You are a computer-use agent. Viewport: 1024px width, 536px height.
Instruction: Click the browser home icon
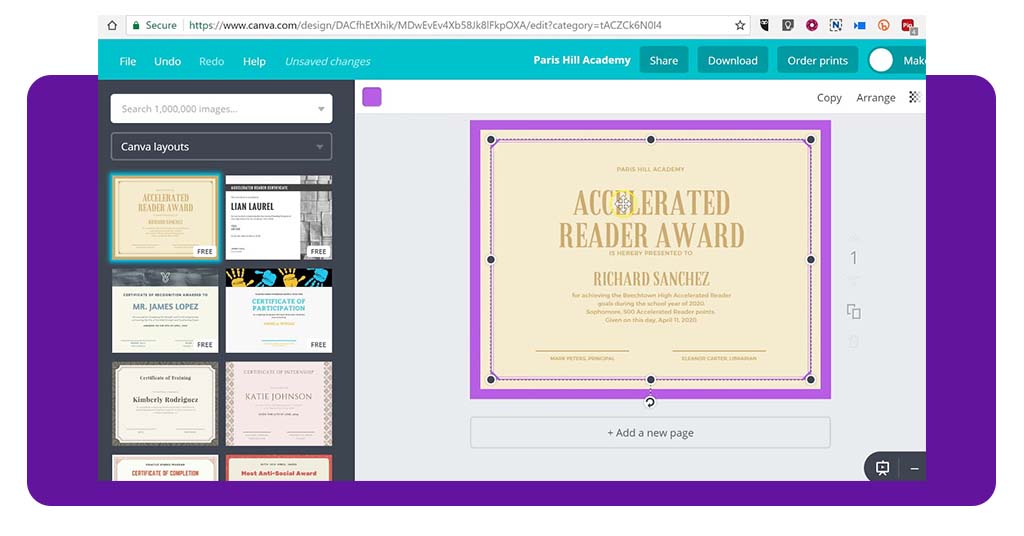coord(112,25)
